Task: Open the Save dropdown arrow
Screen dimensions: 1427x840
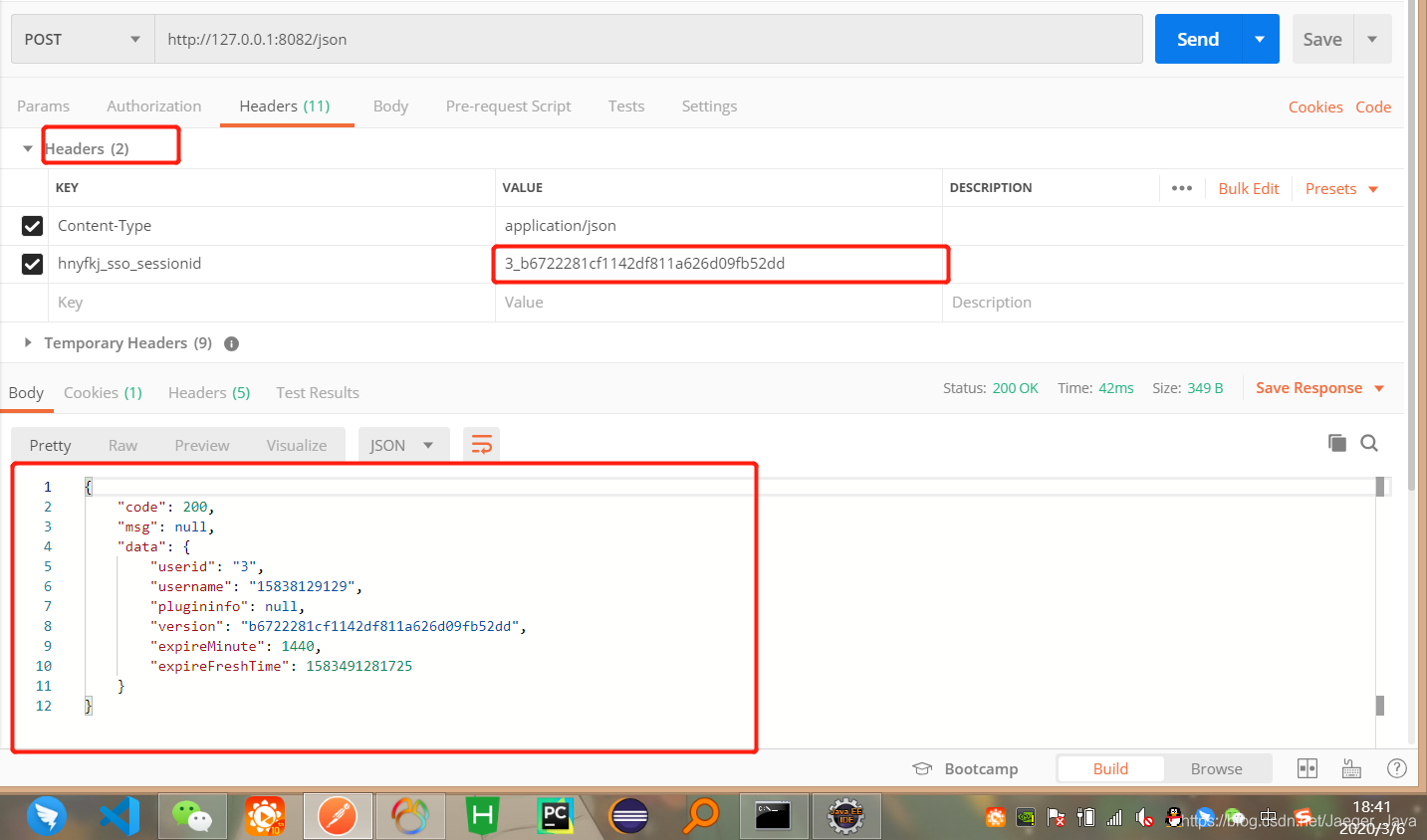Action: [1372, 39]
